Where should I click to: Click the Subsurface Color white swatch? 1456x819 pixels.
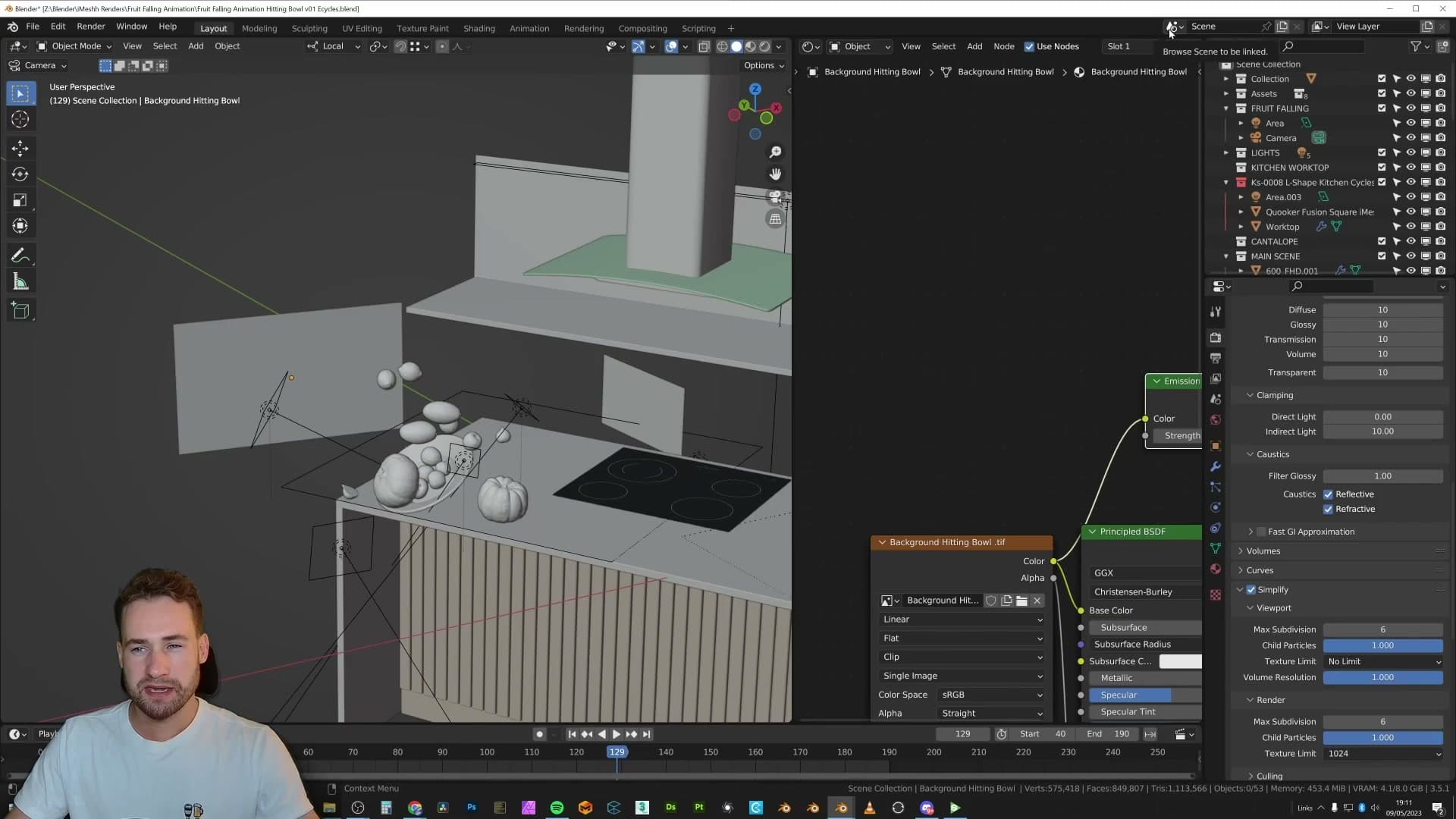pyautogui.click(x=1180, y=661)
